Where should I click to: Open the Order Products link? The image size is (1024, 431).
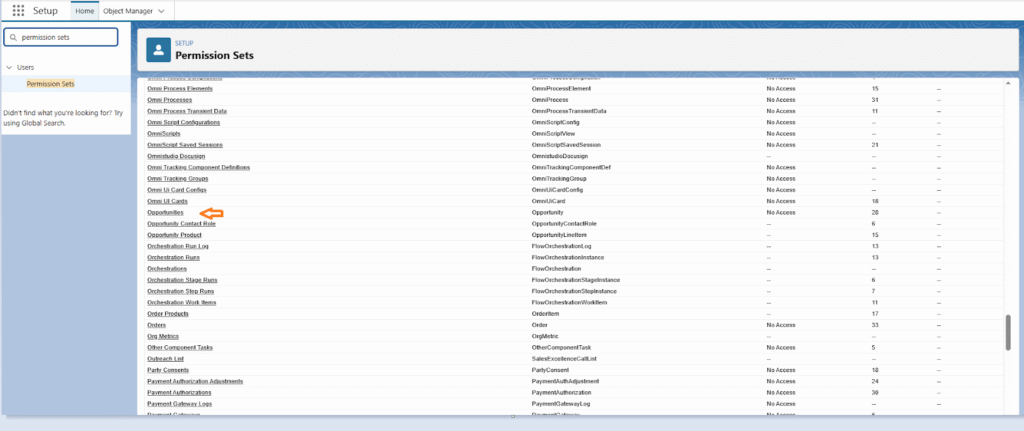[x=168, y=314]
